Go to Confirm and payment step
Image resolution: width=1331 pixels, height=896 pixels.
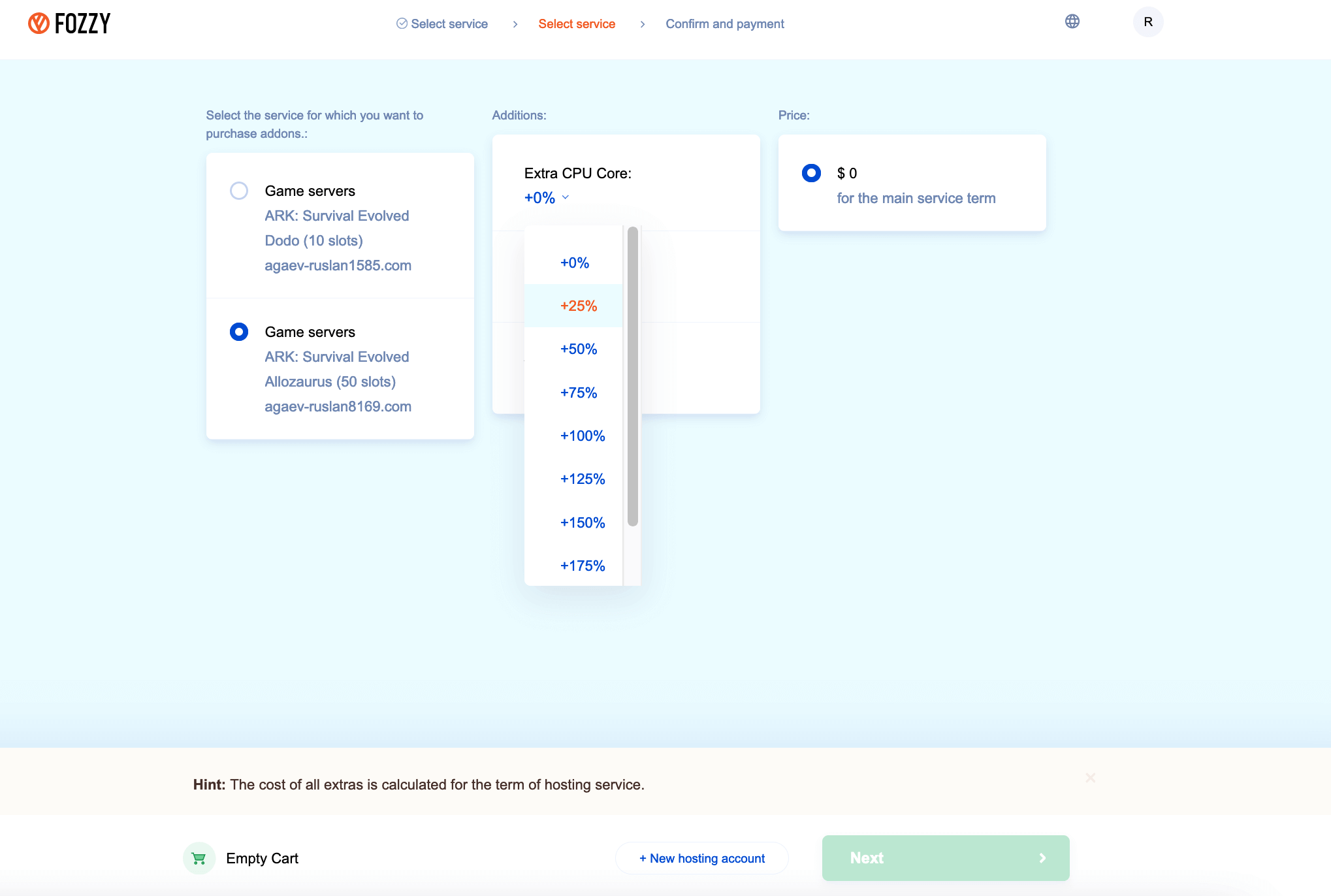pyautogui.click(x=724, y=24)
